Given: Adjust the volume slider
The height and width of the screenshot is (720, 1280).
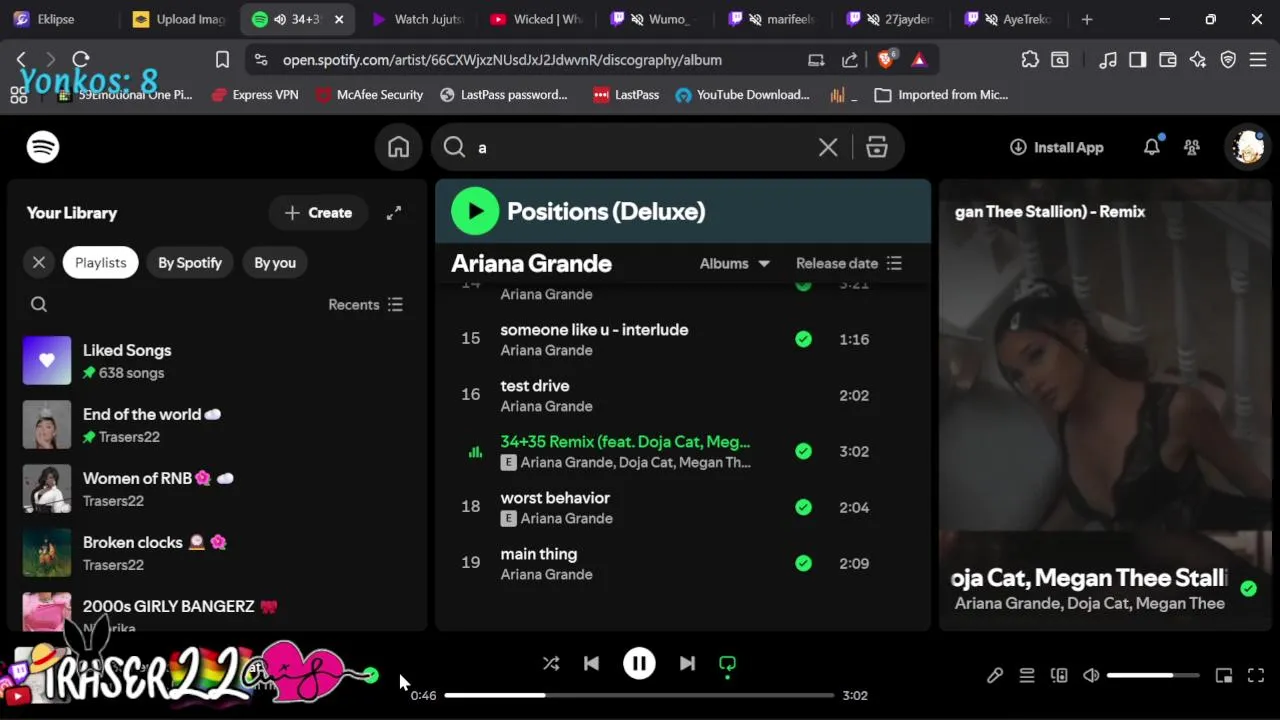Looking at the screenshot, I should click(1153, 676).
